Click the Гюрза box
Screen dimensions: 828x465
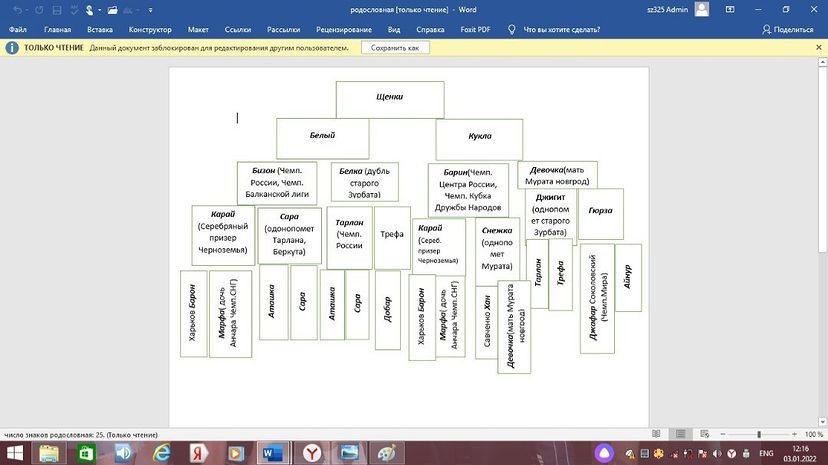tap(600, 214)
